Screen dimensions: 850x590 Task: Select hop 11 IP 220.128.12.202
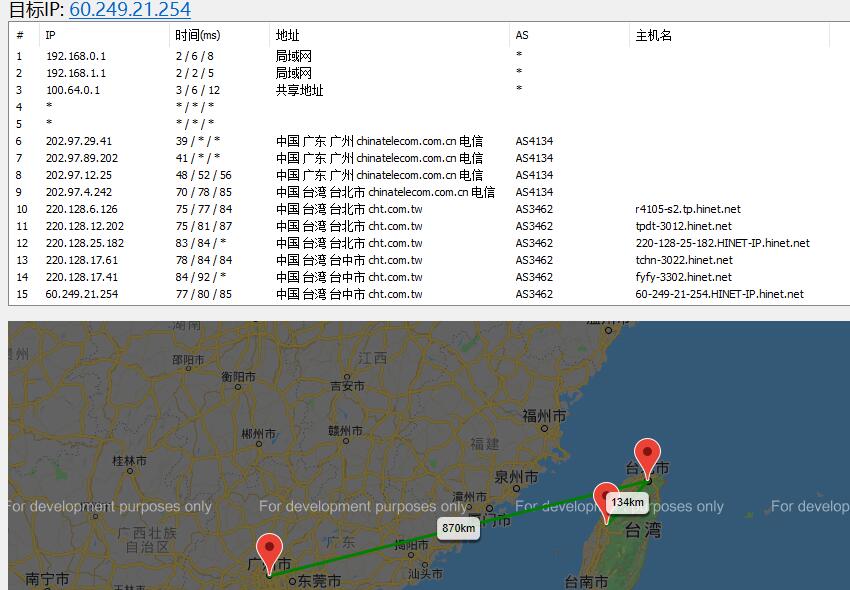(85, 226)
